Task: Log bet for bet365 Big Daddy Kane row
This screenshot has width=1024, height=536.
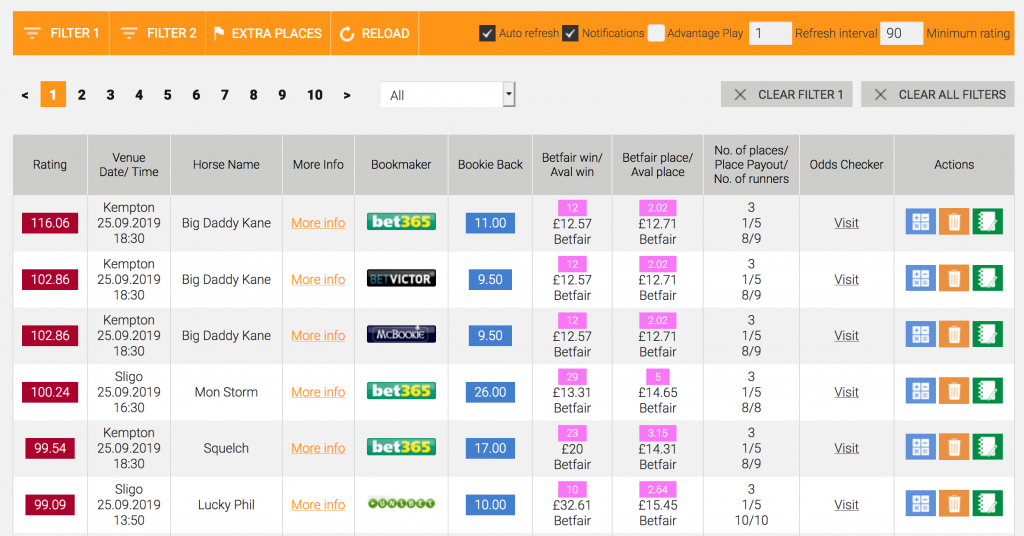Action: coord(987,222)
